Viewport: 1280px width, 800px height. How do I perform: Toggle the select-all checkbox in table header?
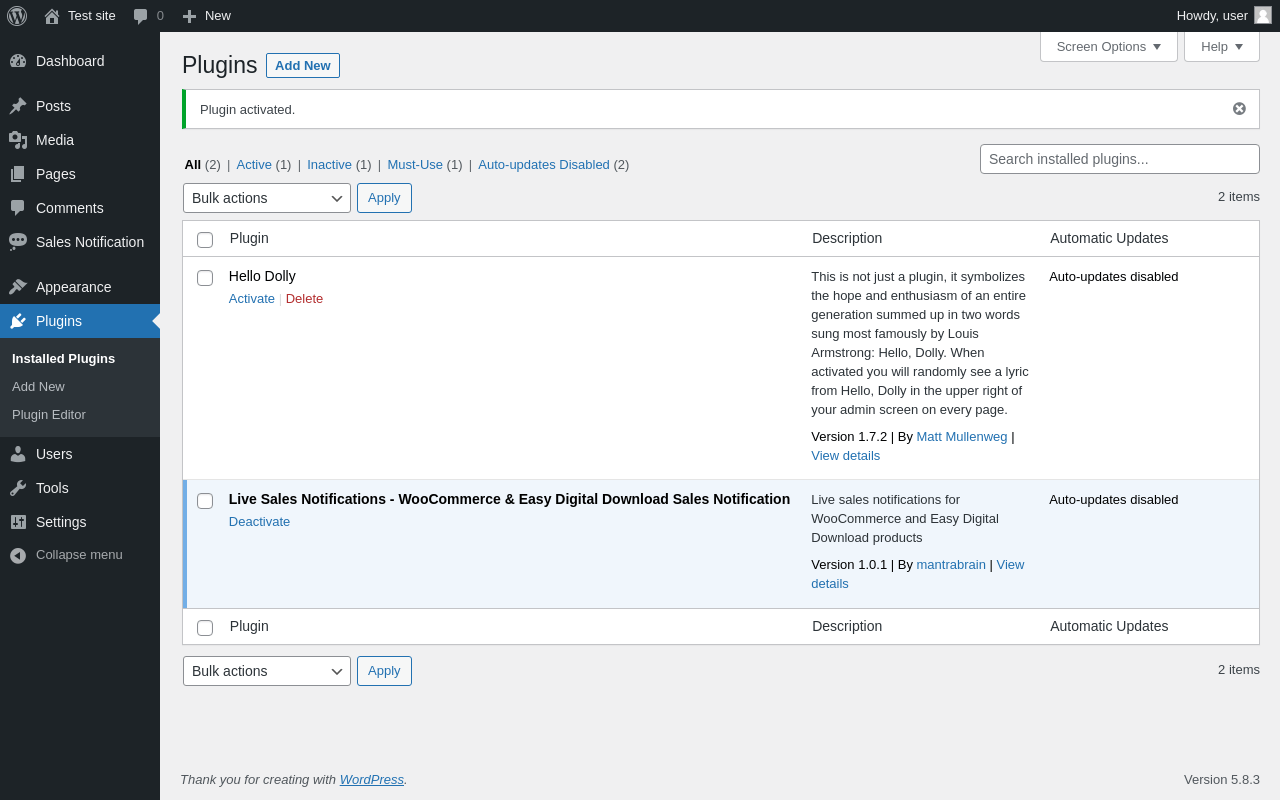click(205, 240)
